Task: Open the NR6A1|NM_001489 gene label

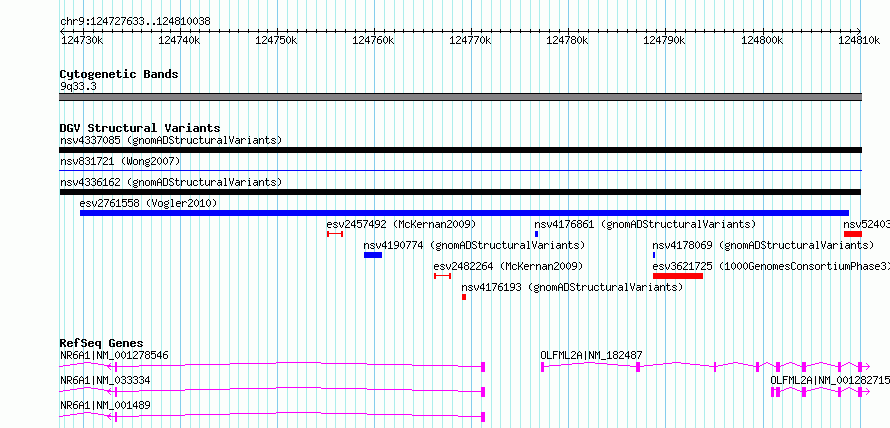Action: [105, 405]
